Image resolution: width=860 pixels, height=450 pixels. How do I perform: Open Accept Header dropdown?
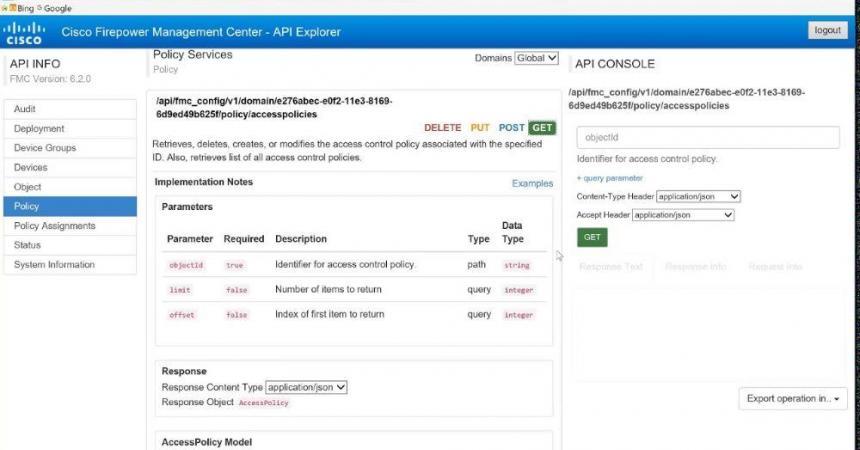683,215
